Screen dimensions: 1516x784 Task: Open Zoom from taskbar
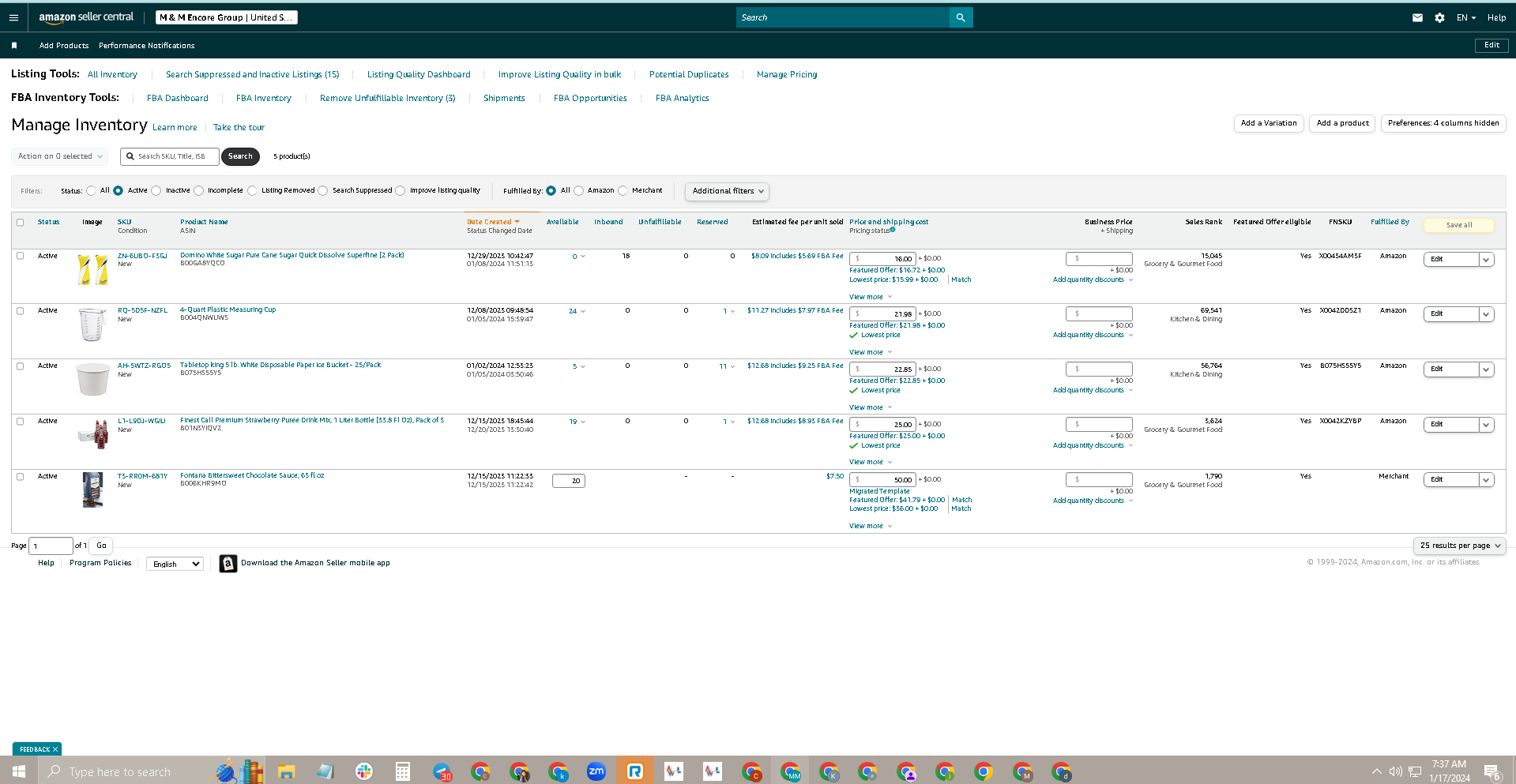pos(596,771)
